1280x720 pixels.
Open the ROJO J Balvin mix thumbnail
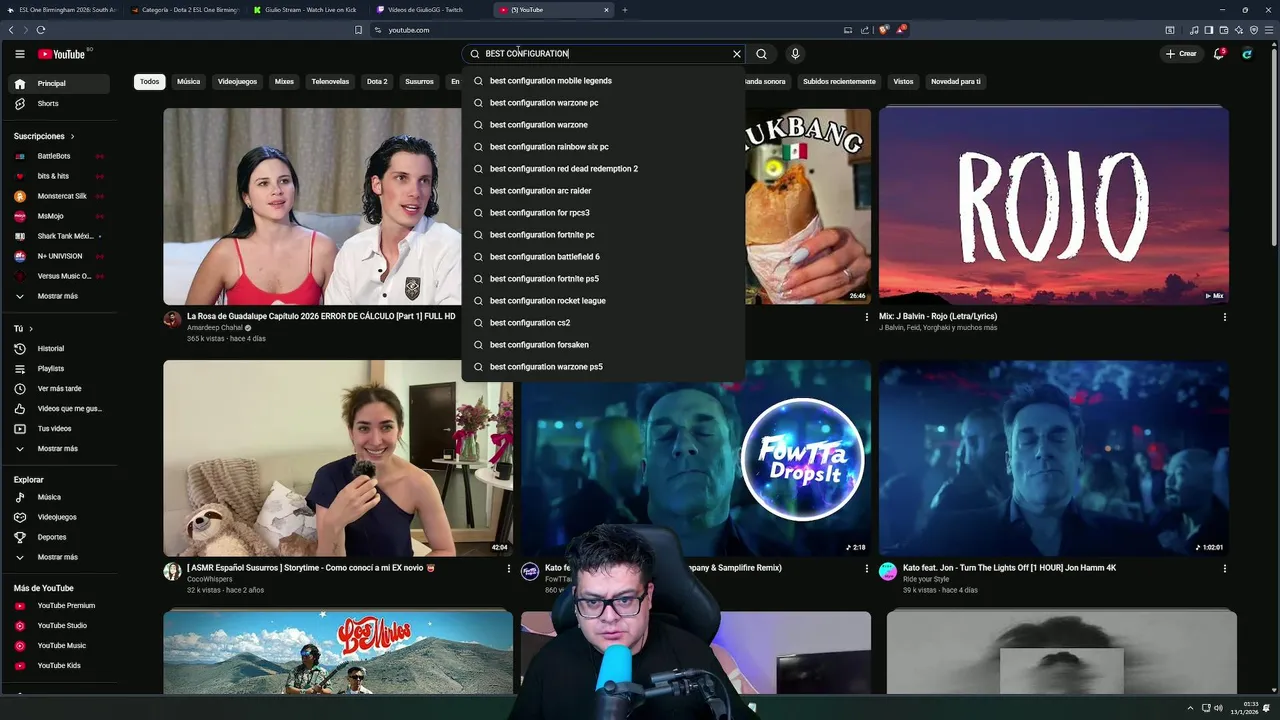pos(1054,206)
